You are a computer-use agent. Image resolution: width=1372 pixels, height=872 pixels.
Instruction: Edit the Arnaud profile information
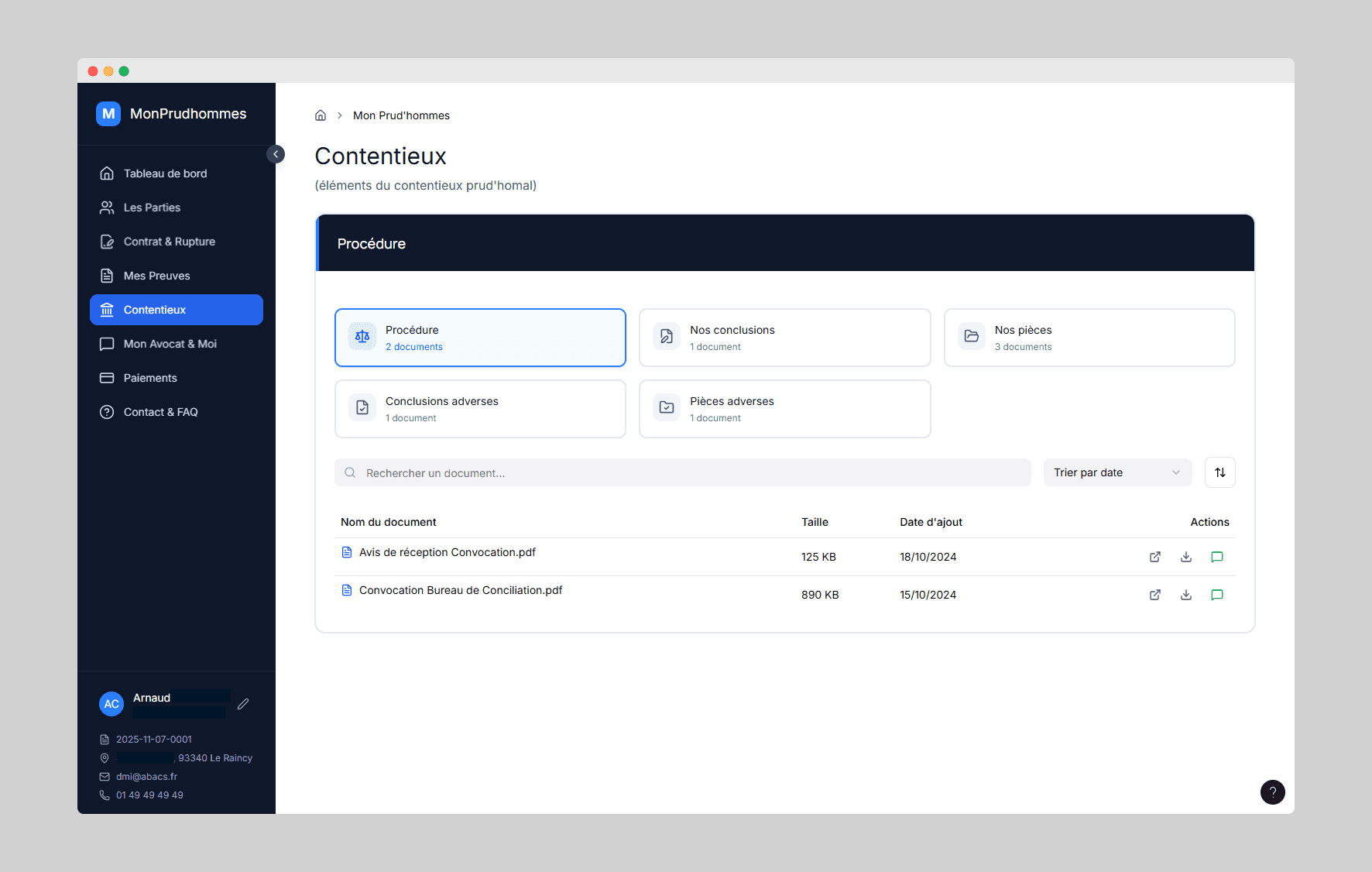point(242,703)
